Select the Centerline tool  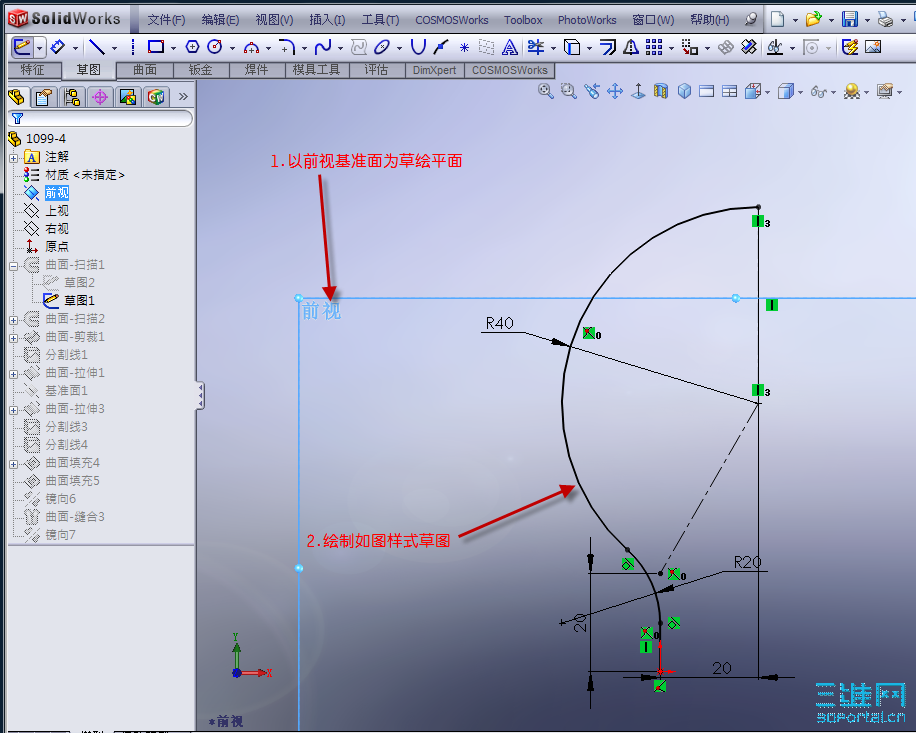point(133,47)
